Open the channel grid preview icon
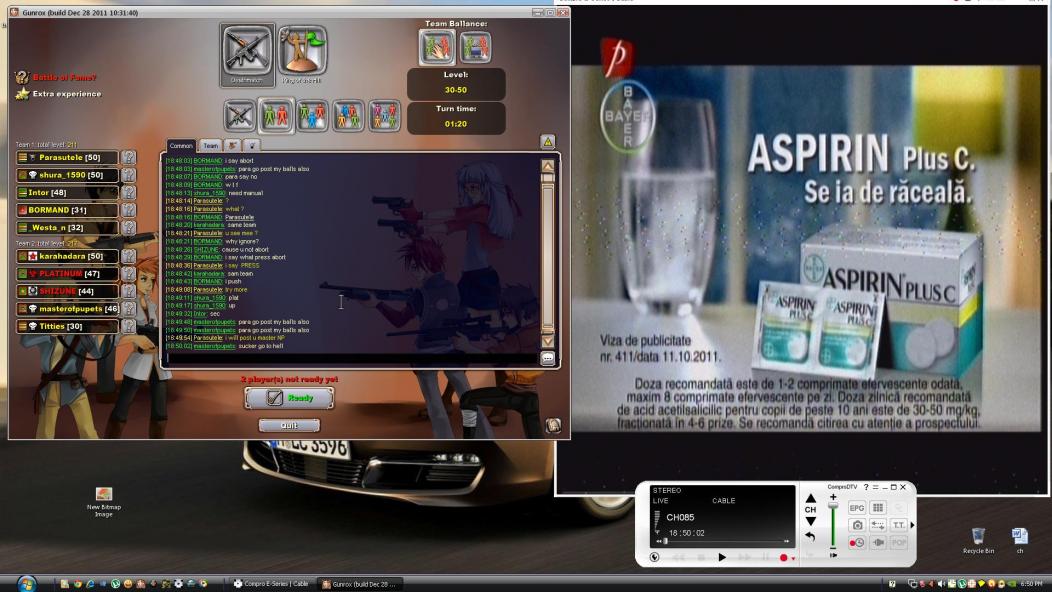The height and width of the screenshot is (592, 1052). tap(877, 508)
